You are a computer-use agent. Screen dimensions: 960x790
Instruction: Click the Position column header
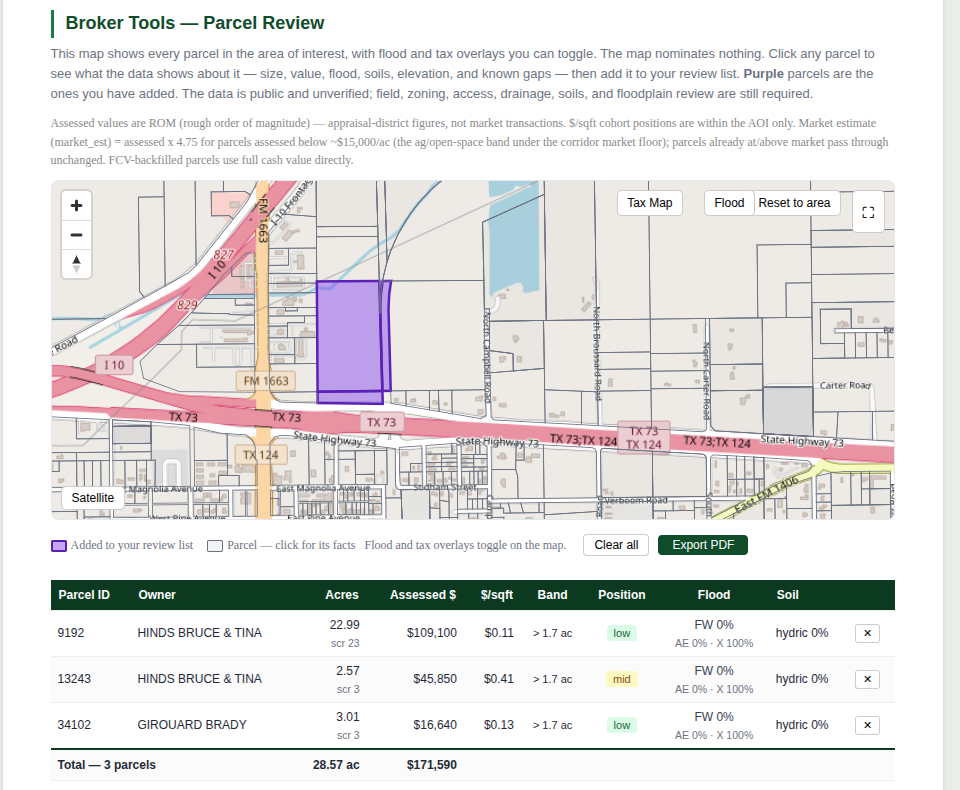(x=621, y=595)
